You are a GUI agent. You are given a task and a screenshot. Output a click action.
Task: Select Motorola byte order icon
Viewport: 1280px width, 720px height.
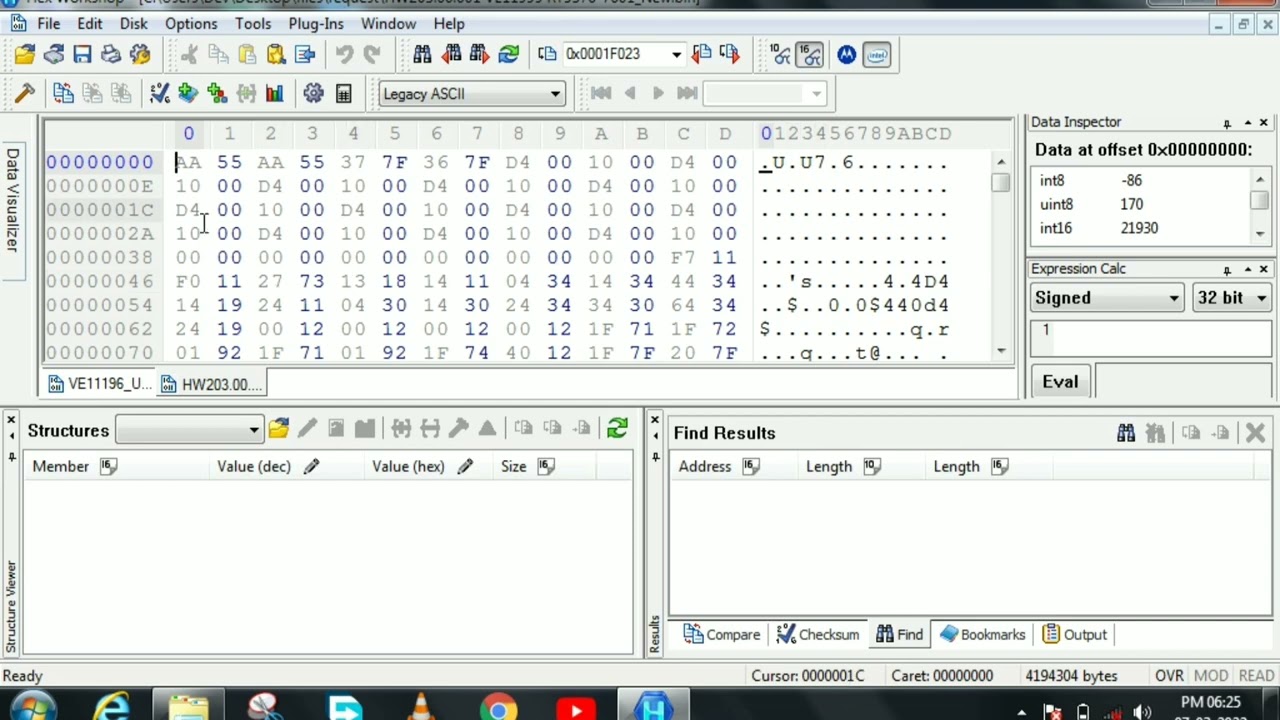point(847,55)
